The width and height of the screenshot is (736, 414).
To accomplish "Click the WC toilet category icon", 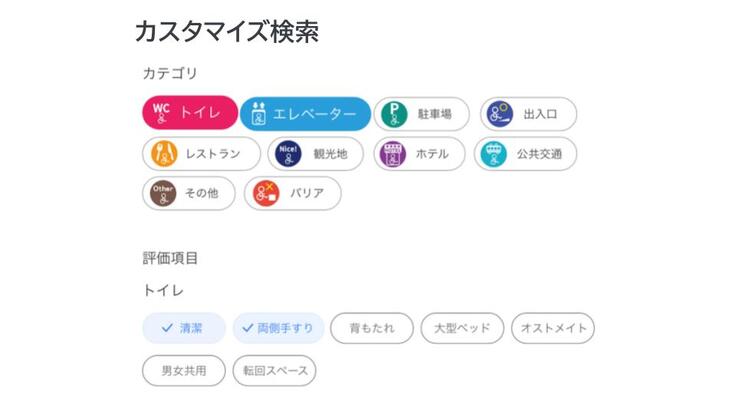I will 161,114.
